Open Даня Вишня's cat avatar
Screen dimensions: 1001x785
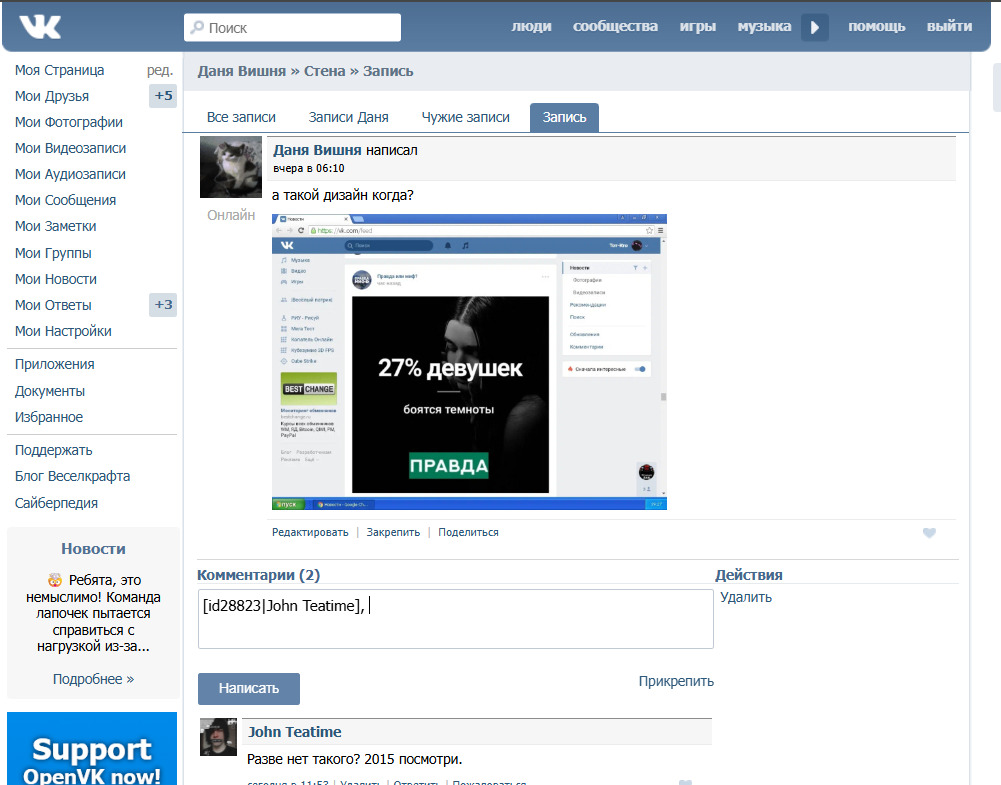231,167
